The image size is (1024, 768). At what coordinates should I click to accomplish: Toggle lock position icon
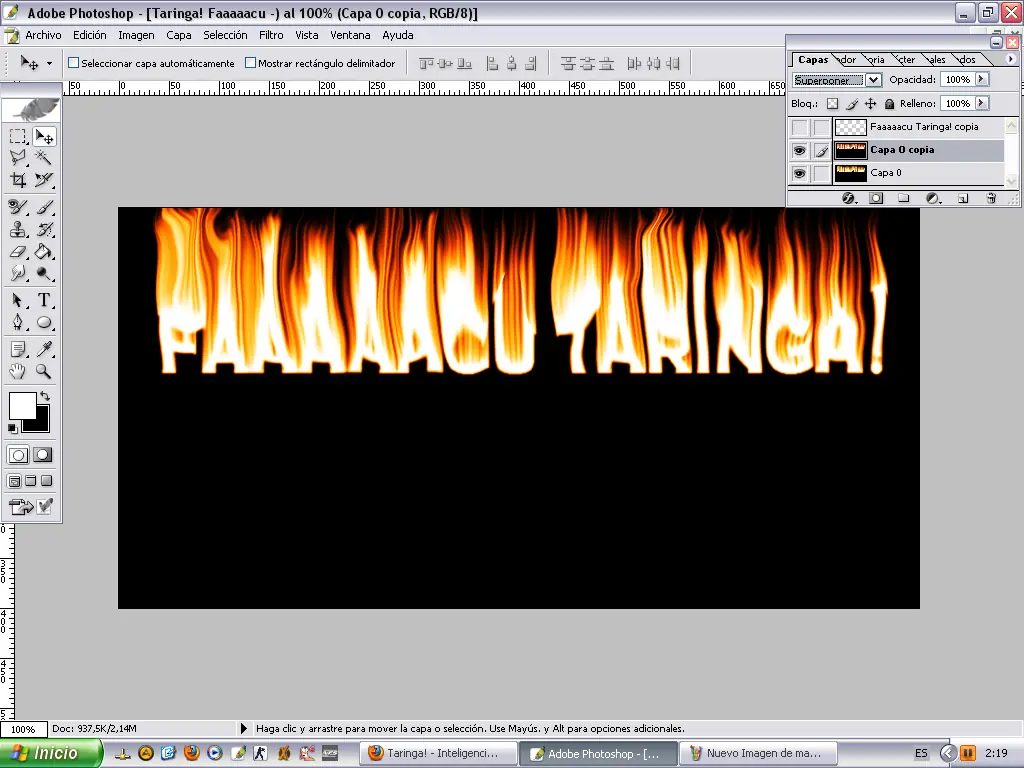pyautogui.click(x=871, y=103)
